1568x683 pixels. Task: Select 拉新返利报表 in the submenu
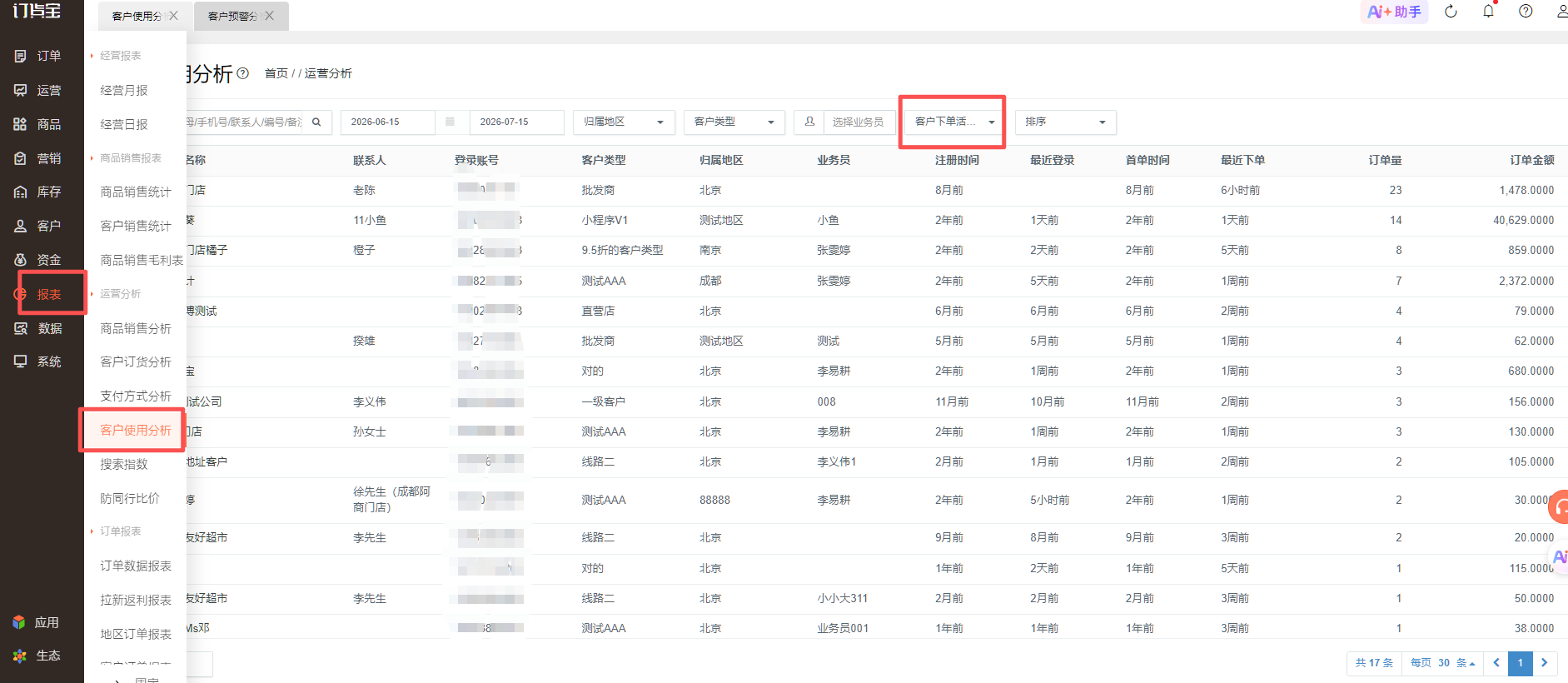coord(136,600)
